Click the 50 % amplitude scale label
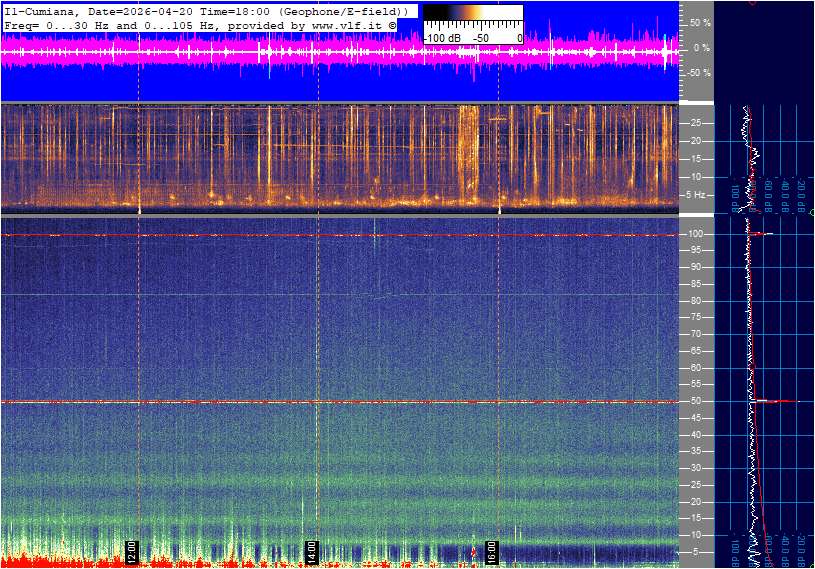This screenshot has height=569, width=815. coord(699,22)
